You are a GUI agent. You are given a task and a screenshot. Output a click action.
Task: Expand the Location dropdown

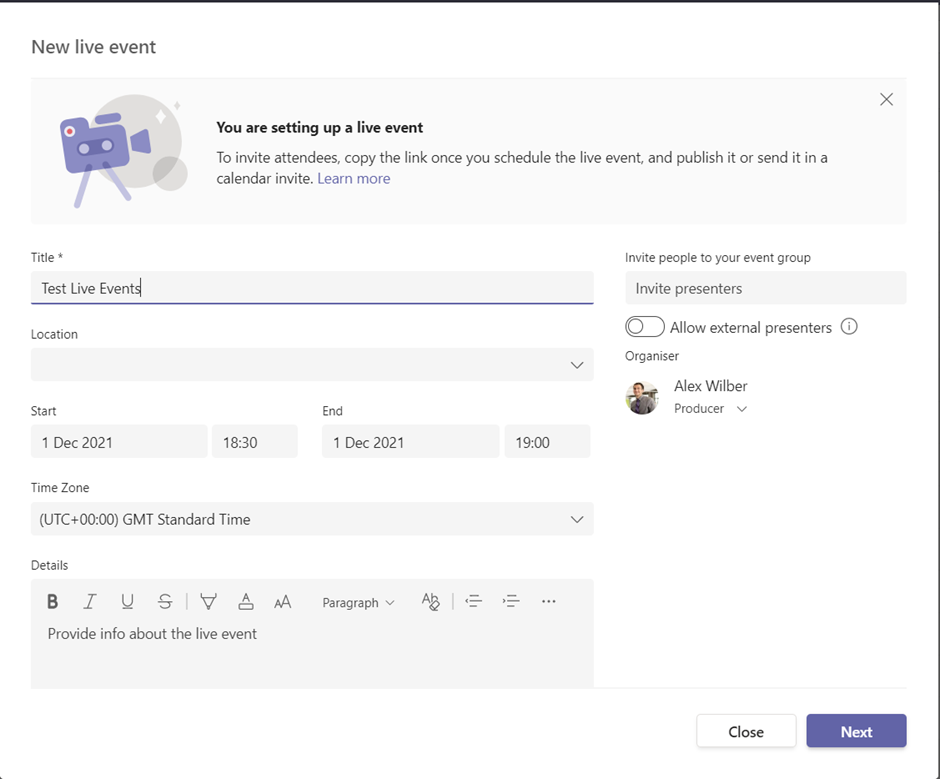coord(576,365)
